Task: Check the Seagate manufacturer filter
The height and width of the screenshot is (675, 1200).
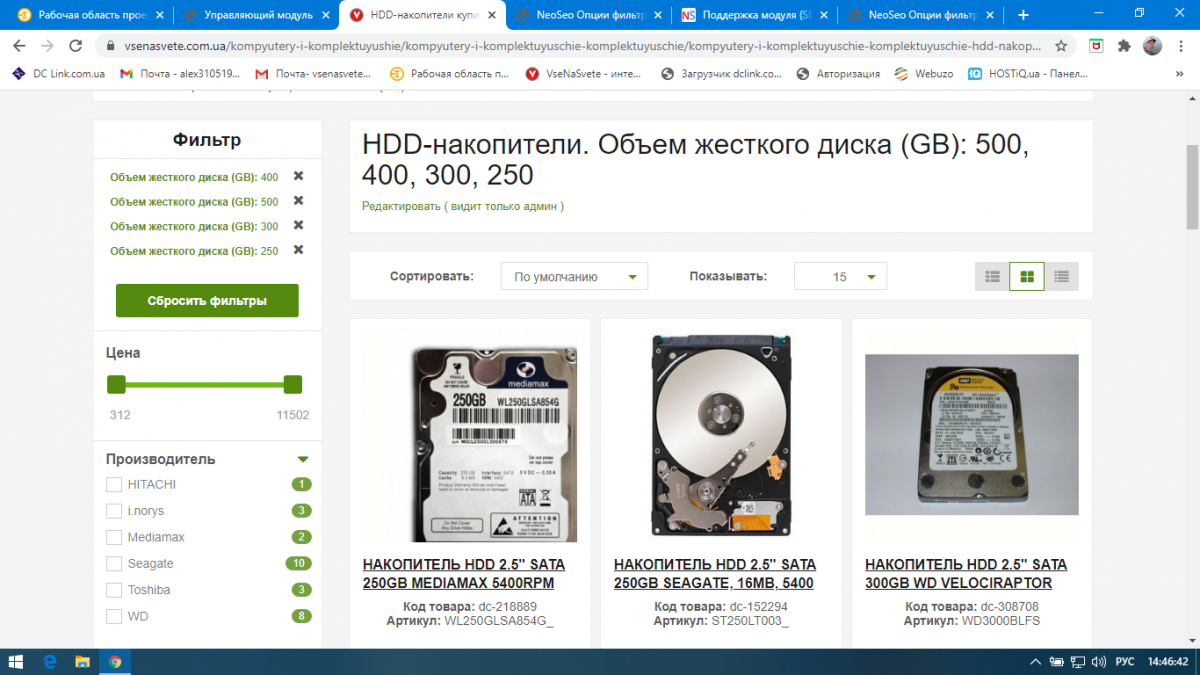Action: [x=114, y=564]
